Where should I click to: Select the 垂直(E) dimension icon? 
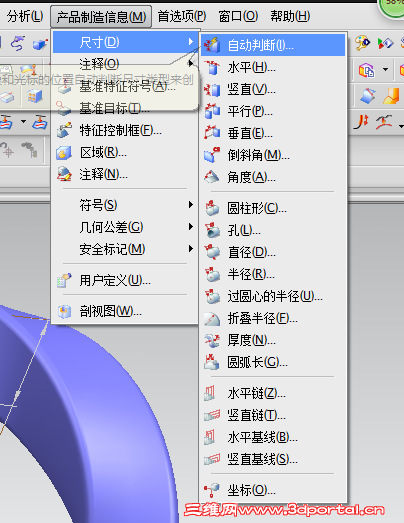pyautogui.click(x=212, y=133)
